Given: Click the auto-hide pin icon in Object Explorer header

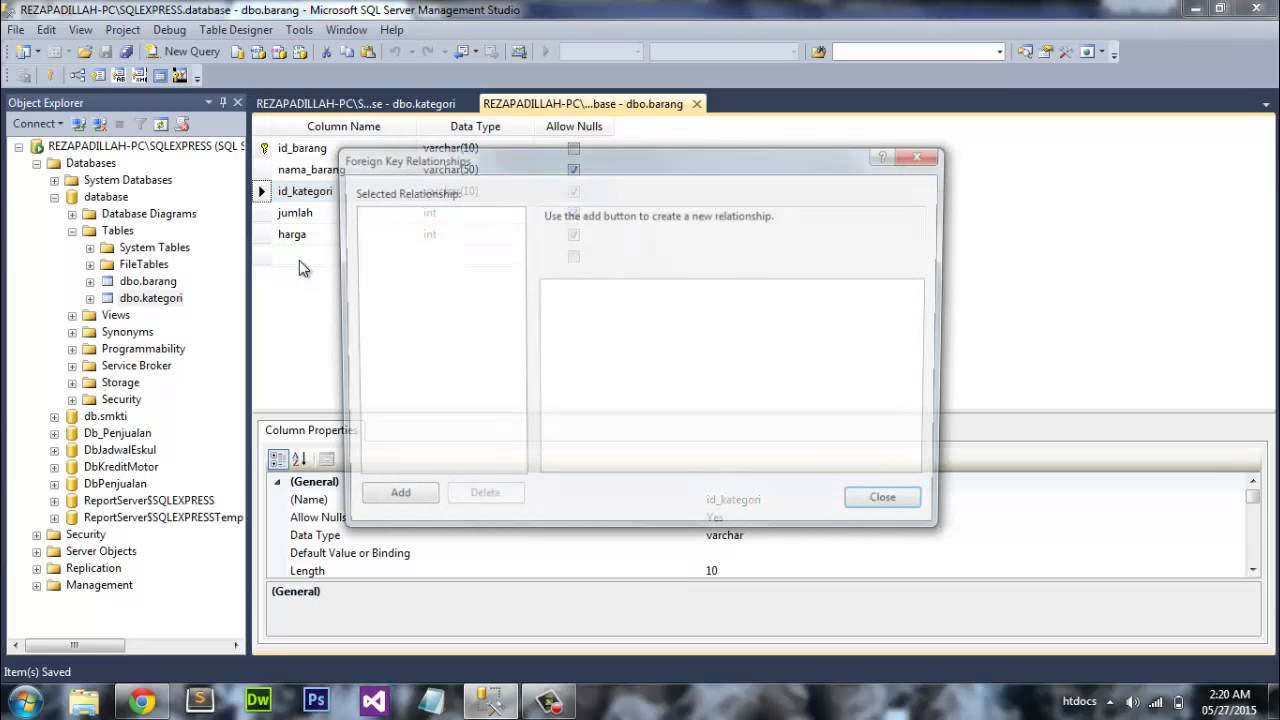Looking at the screenshot, I should pyautogui.click(x=223, y=103).
